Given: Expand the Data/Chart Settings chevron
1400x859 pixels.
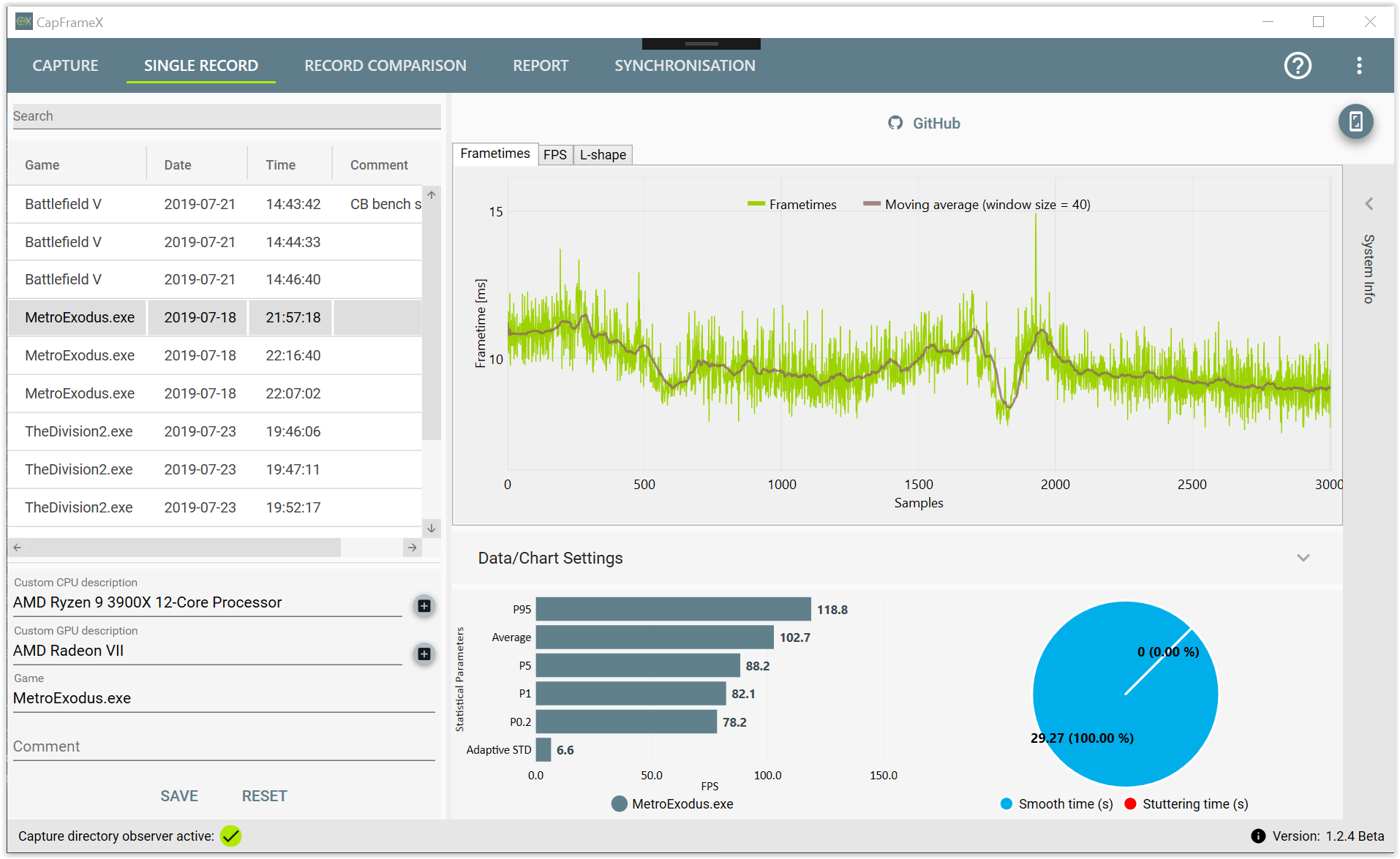Looking at the screenshot, I should [x=1303, y=558].
